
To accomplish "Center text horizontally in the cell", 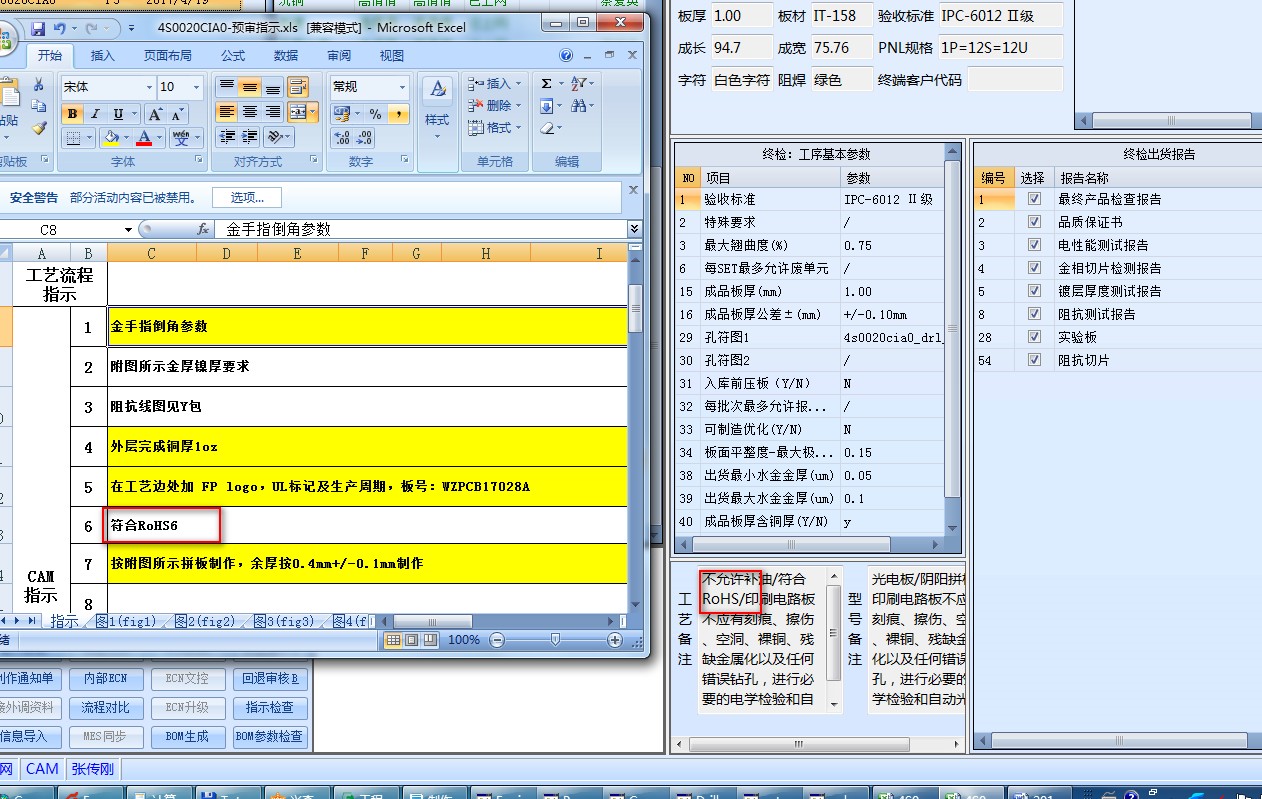I will pos(250,112).
